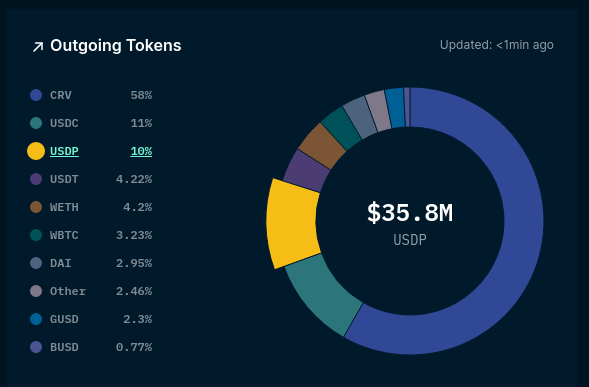The image size is (589, 387).
Task: Click the CRV legend color dot
Action: click(36, 95)
